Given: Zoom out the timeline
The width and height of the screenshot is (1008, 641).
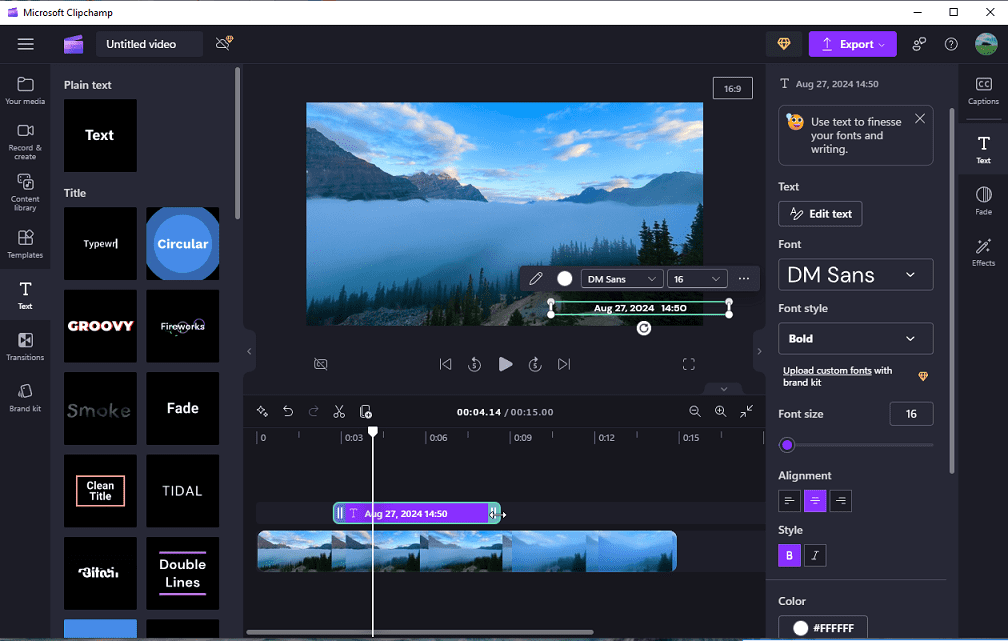Looking at the screenshot, I should point(695,411).
